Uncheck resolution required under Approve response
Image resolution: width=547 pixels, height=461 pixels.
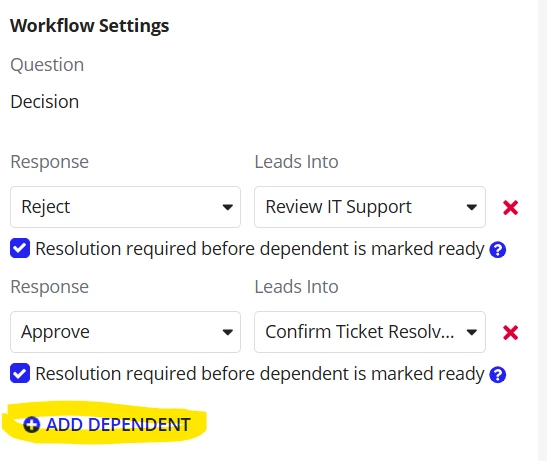coord(20,373)
